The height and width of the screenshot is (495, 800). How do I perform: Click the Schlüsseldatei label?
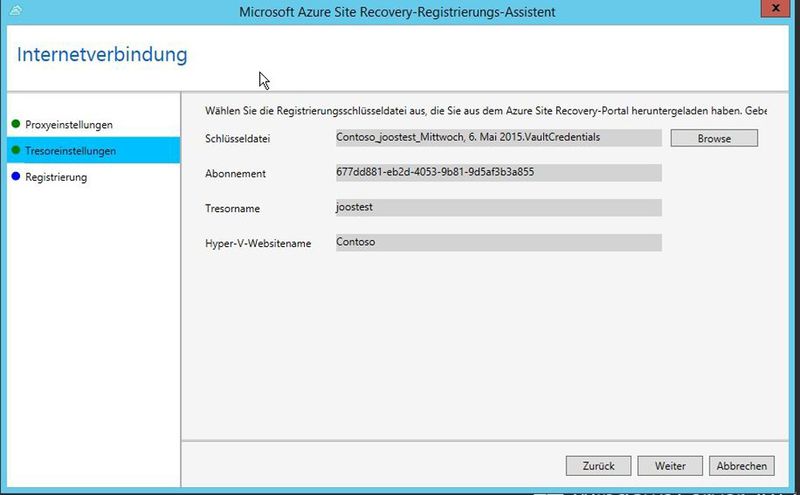[238, 139]
